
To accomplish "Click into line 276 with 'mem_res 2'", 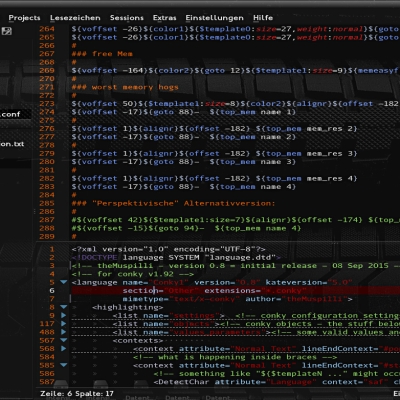I will pyautogui.click(x=214, y=129).
